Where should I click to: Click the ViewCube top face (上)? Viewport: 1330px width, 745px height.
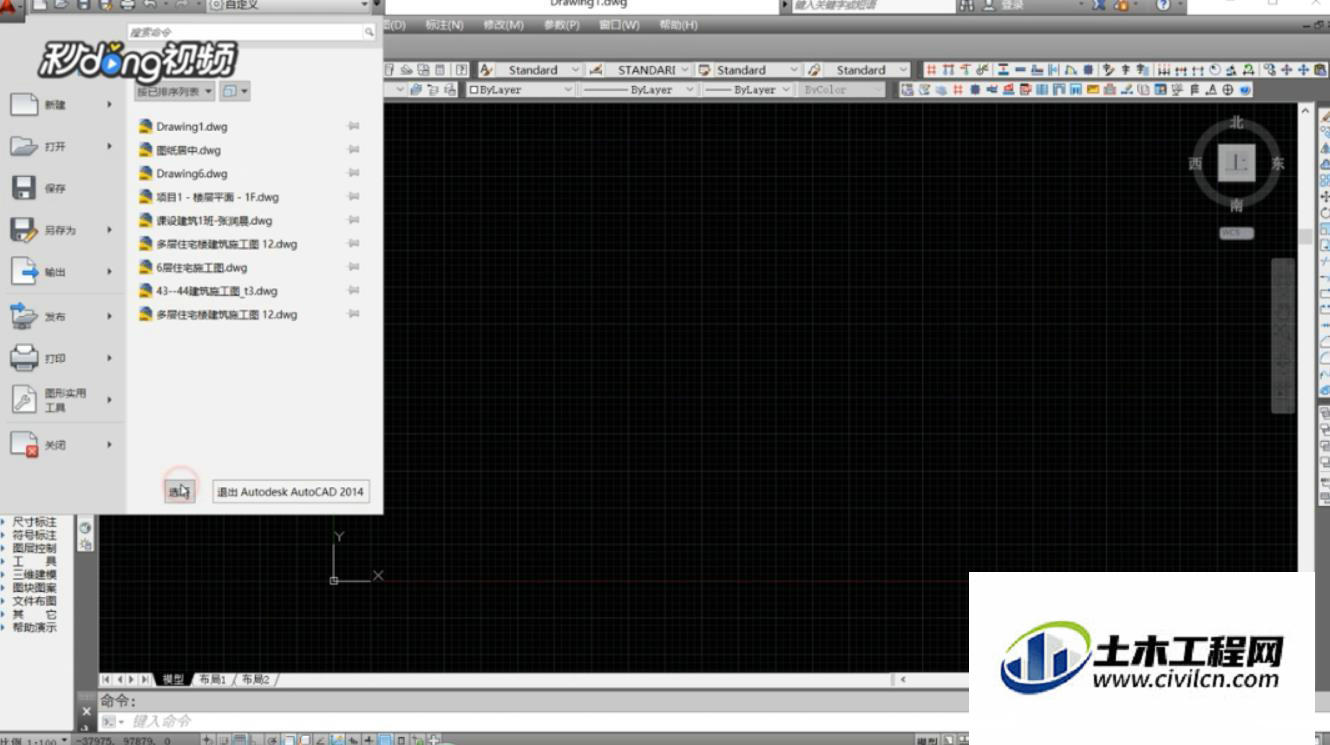pyautogui.click(x=1237, y=163)
